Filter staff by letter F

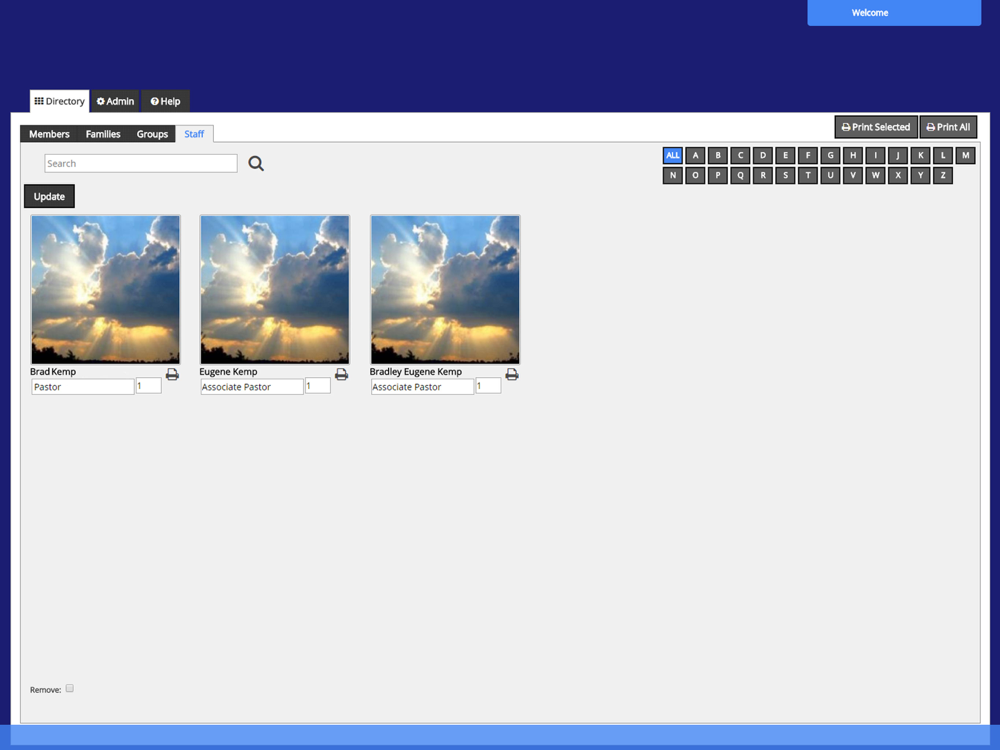pos(808,155)
